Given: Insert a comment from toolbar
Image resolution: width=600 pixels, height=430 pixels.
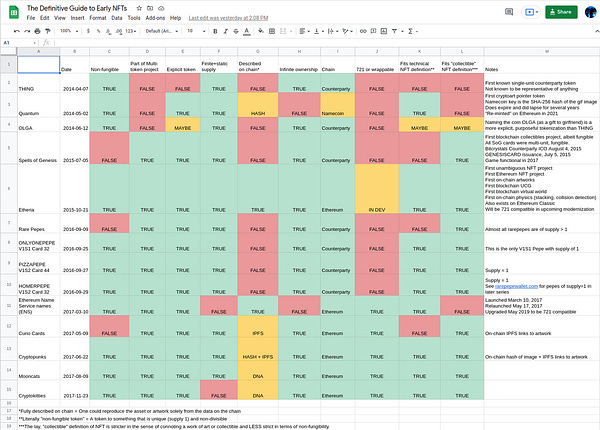Looking at the screenshot, I should [x=373, y=31].
